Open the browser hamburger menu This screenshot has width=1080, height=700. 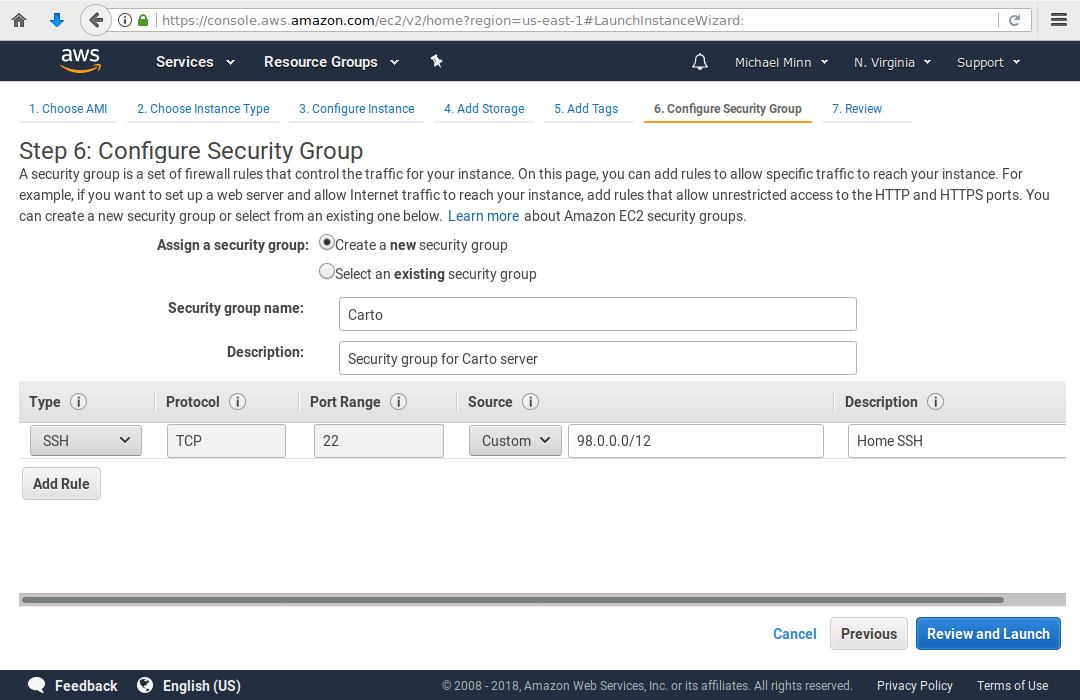coord(1059,20)
